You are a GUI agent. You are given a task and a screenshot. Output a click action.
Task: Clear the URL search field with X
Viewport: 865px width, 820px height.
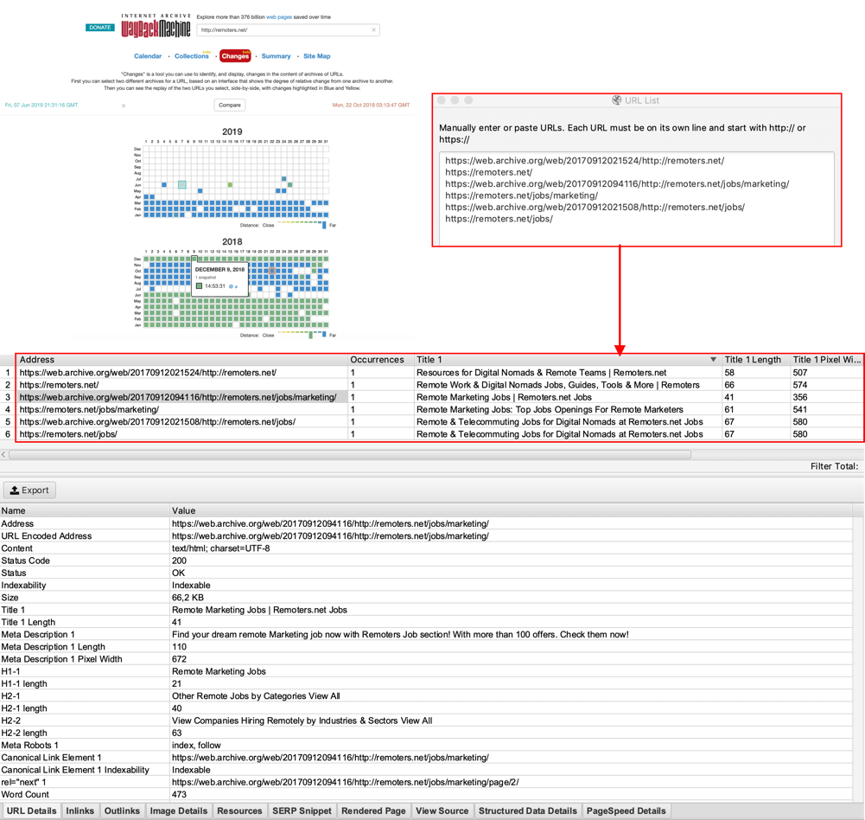tap(374, 30)
